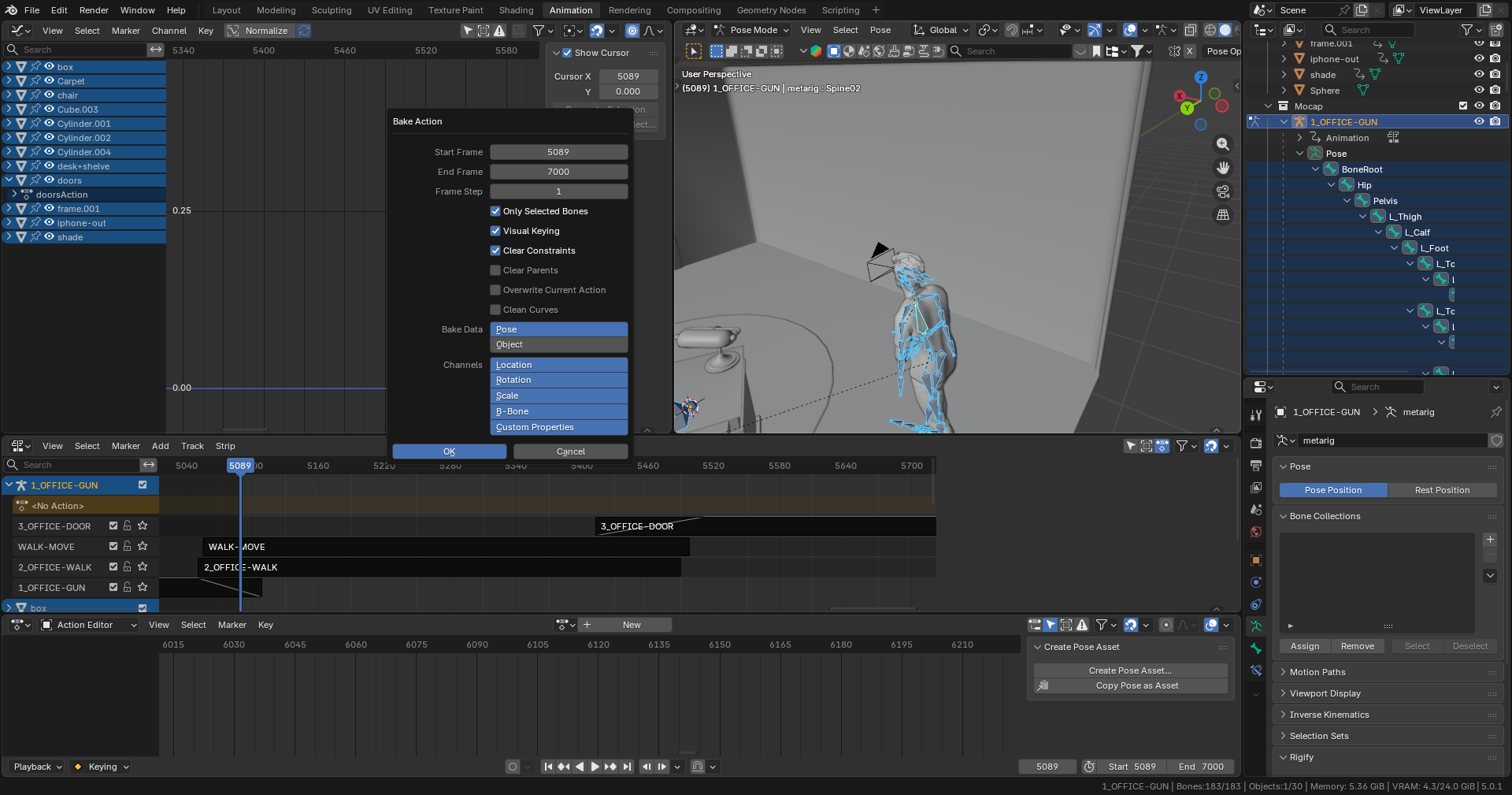The width and height of the screenshot is (1512, 795).
Task: Toggle pin icon in properties editor
Action: tap(1495, 412)
